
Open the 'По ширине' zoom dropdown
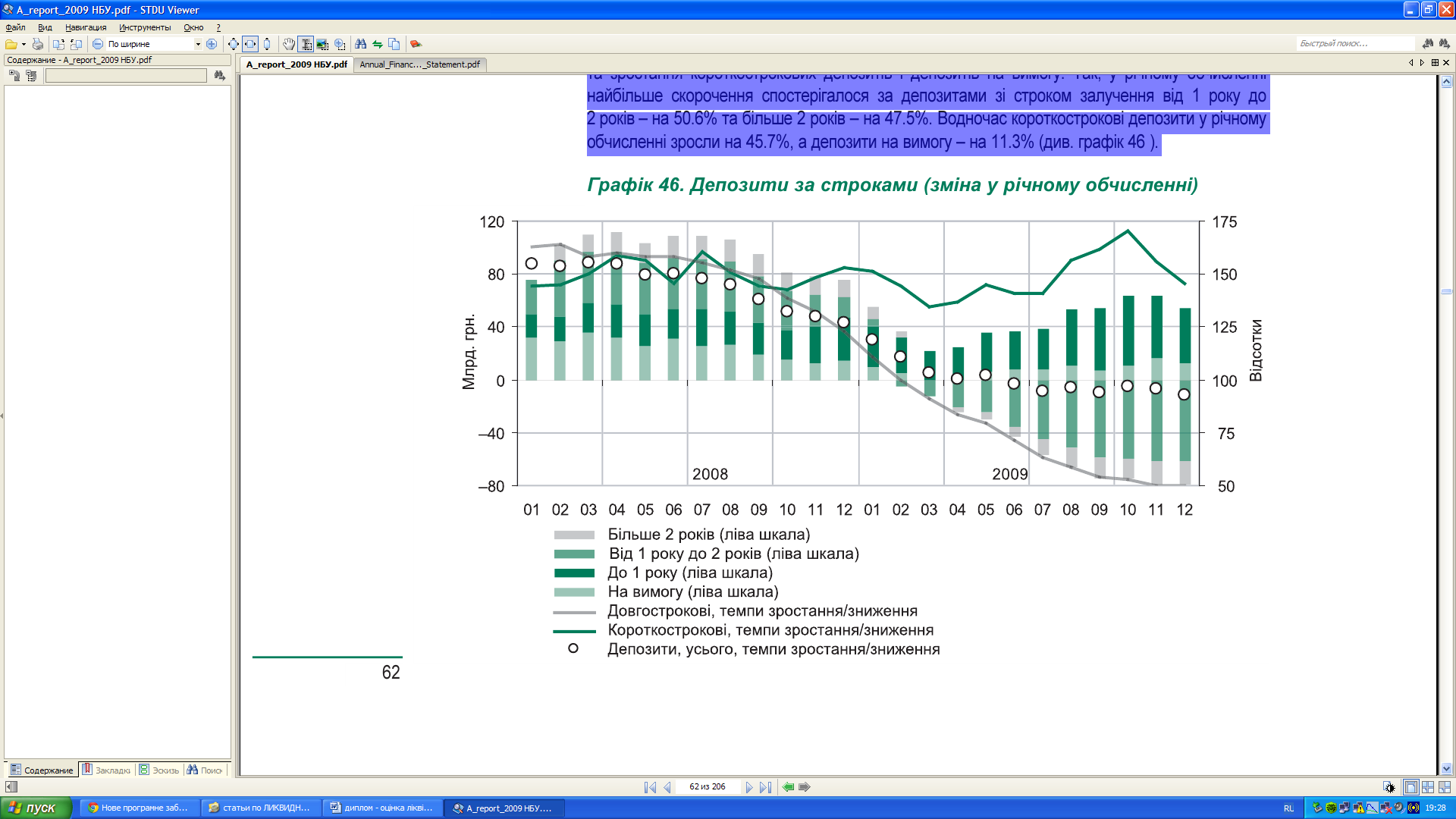tap(198, 44)
